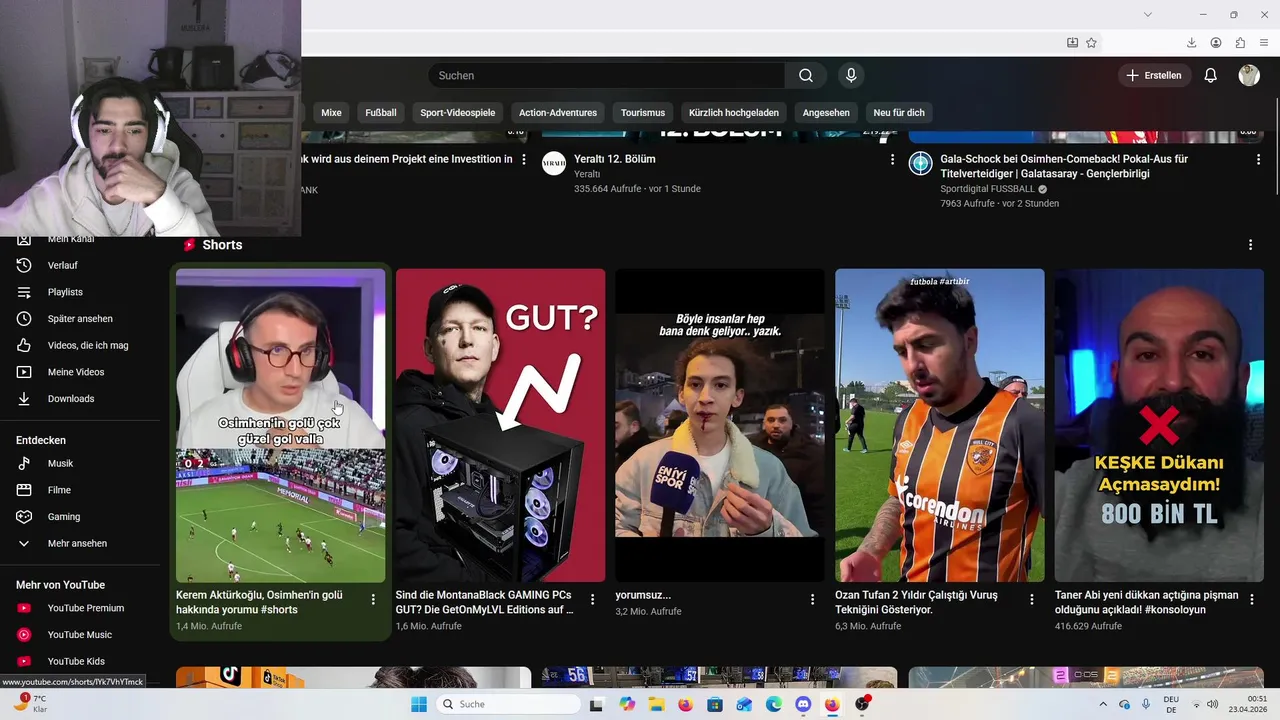Play the Ozan Tufan Hull City short
This screenshot has width=1280, height=720.
(940, 425)
